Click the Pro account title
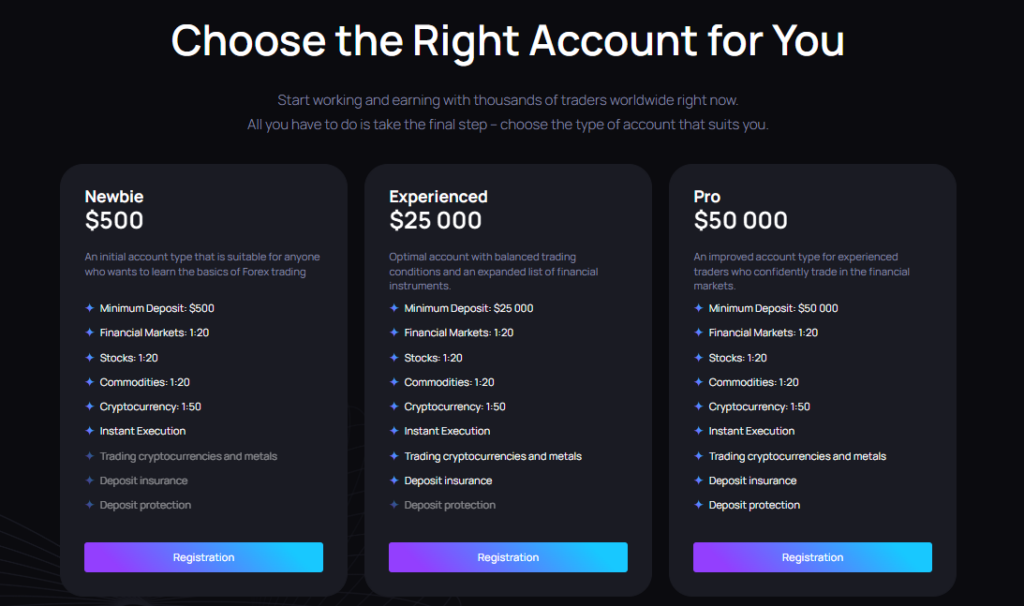Screen dimensions: 1024x606 (x=707, y=197)
